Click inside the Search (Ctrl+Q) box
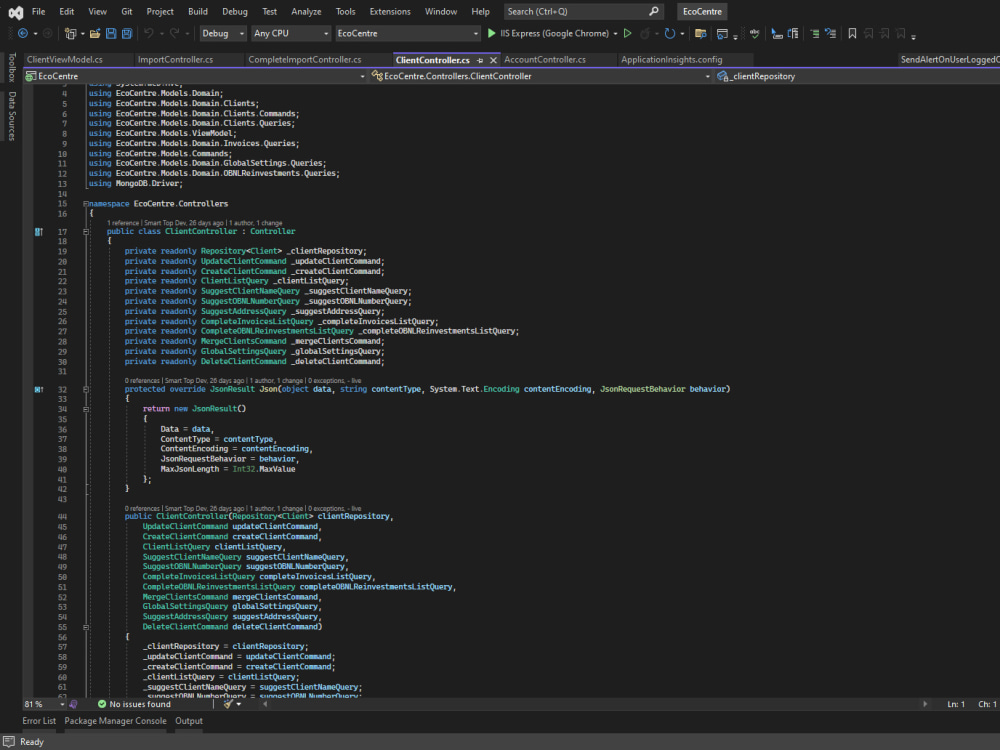1000x750 pixels. click(x=584, y=11)
